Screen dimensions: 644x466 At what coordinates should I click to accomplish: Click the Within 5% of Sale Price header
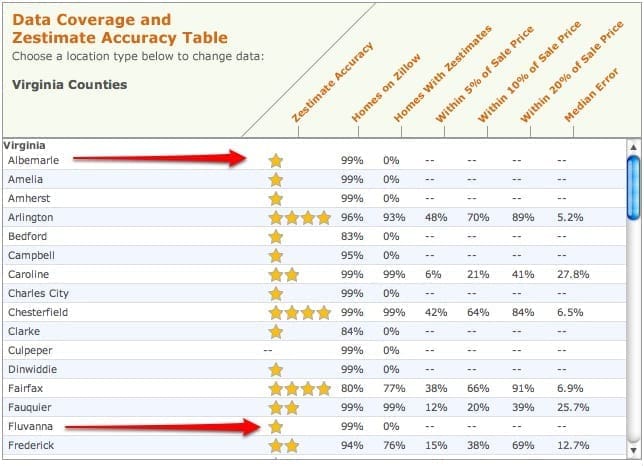(485, 74)
